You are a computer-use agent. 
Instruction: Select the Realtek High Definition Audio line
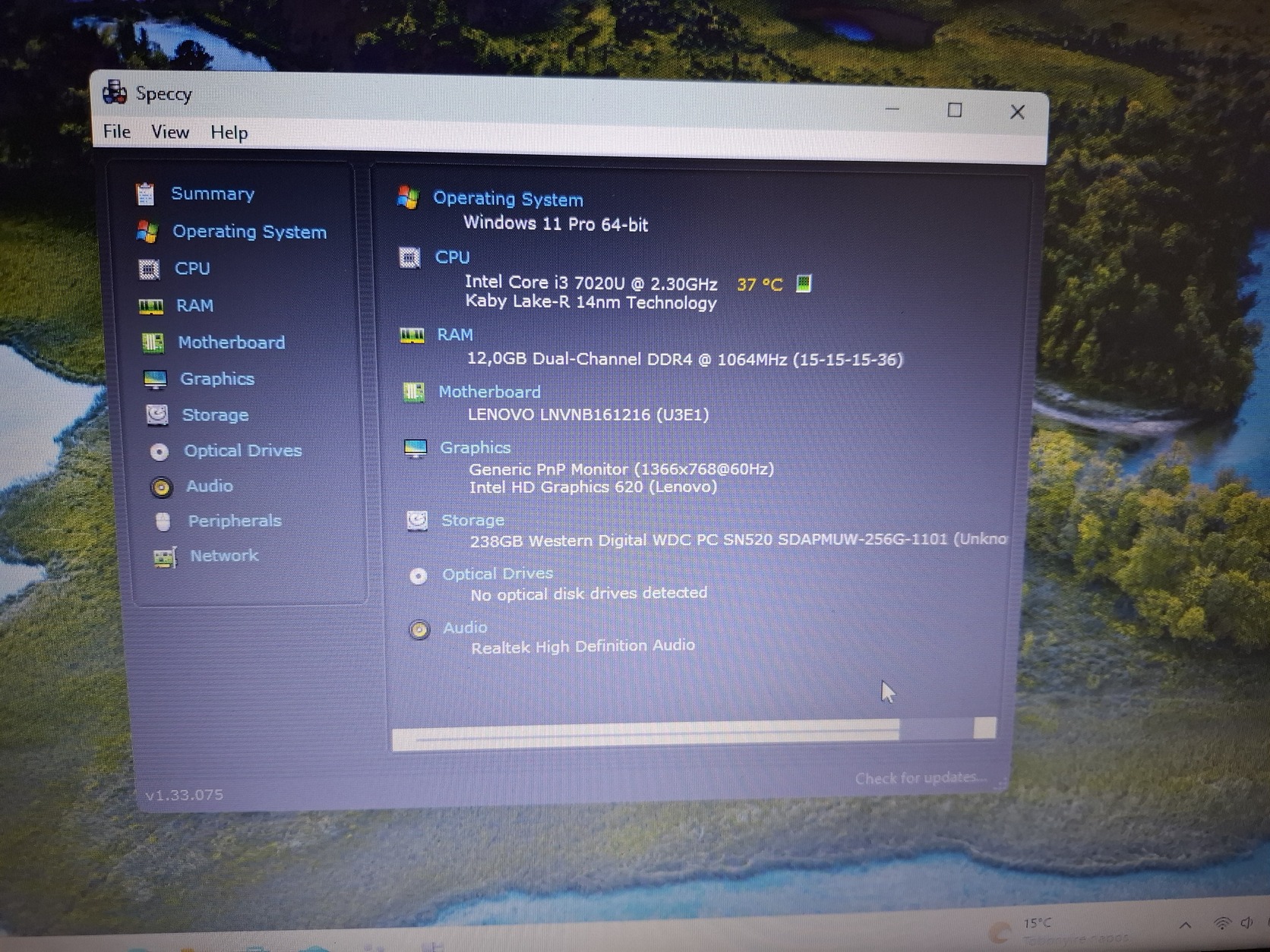(583, 646)
